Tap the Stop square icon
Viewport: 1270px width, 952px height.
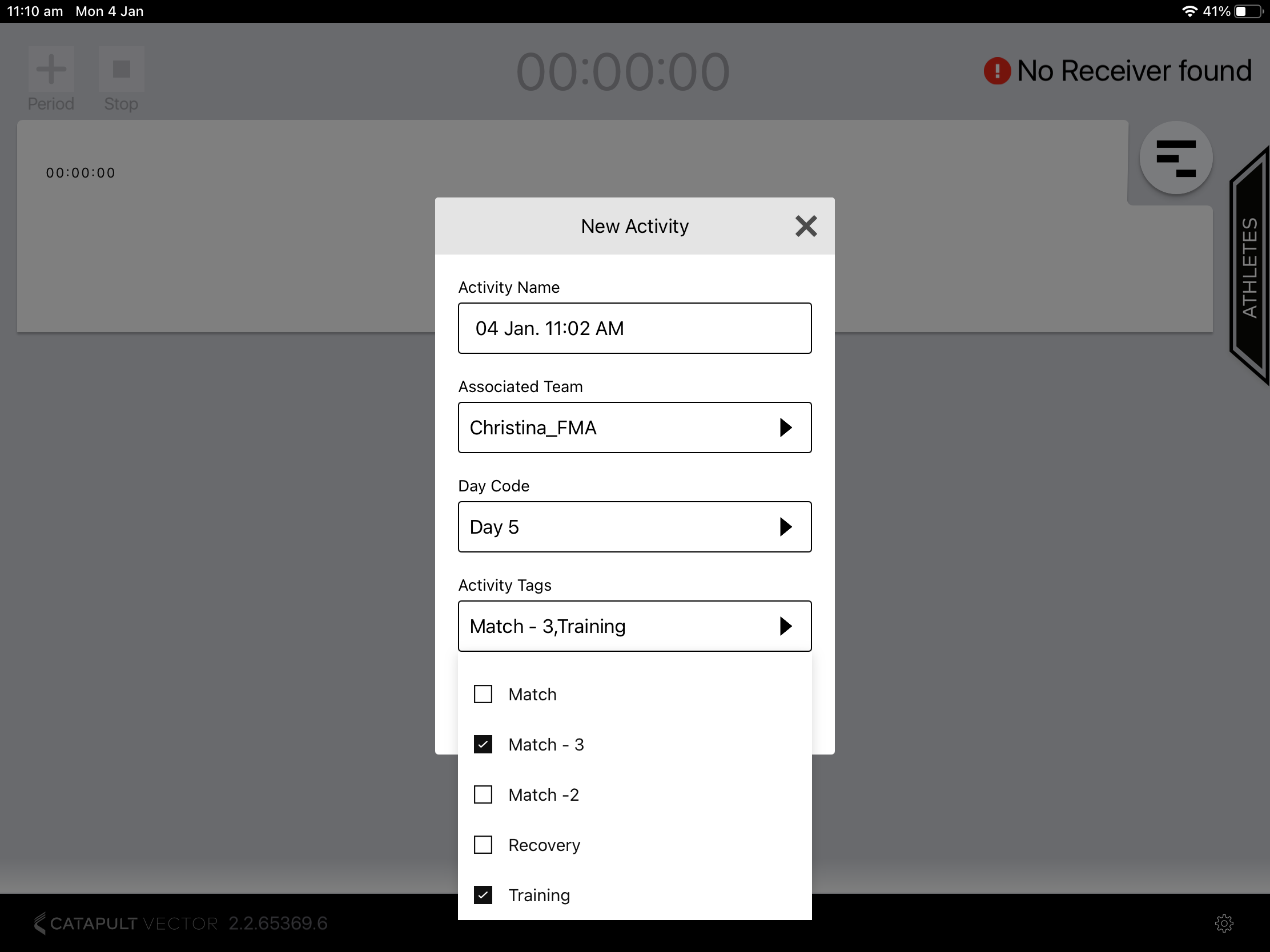tap(121, 70)
